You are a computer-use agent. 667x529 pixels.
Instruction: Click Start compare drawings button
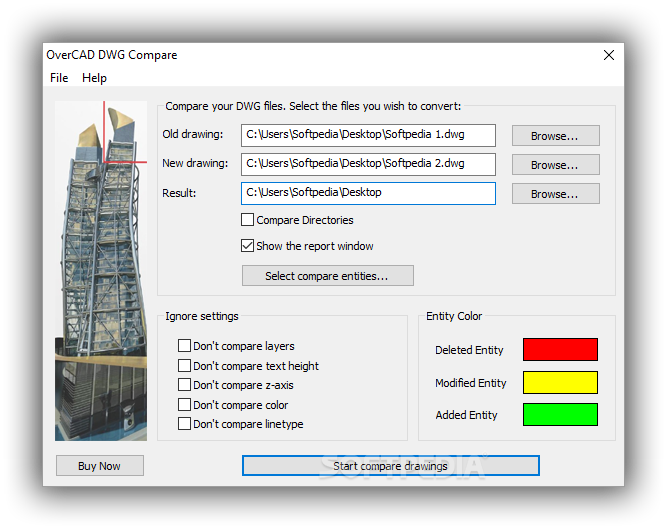(x=391, y=466)
